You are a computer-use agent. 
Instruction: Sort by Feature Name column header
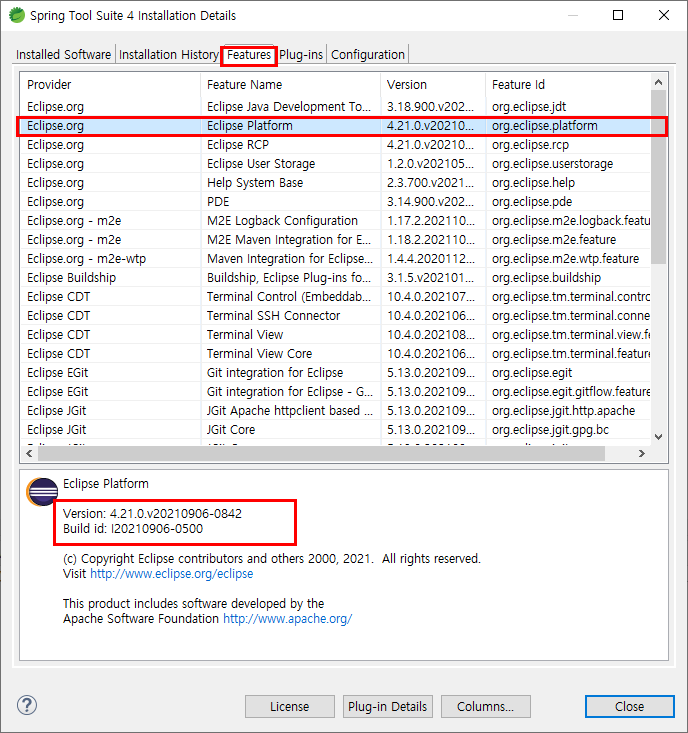click(291, 85)
